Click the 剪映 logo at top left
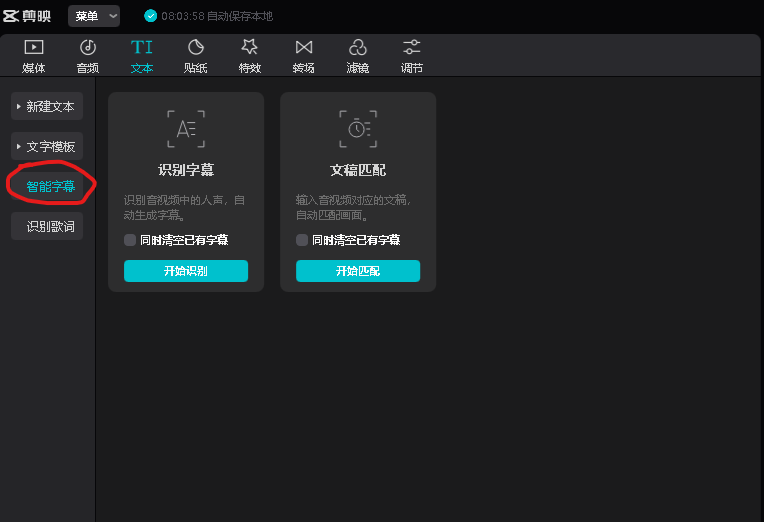 (26, 16)
